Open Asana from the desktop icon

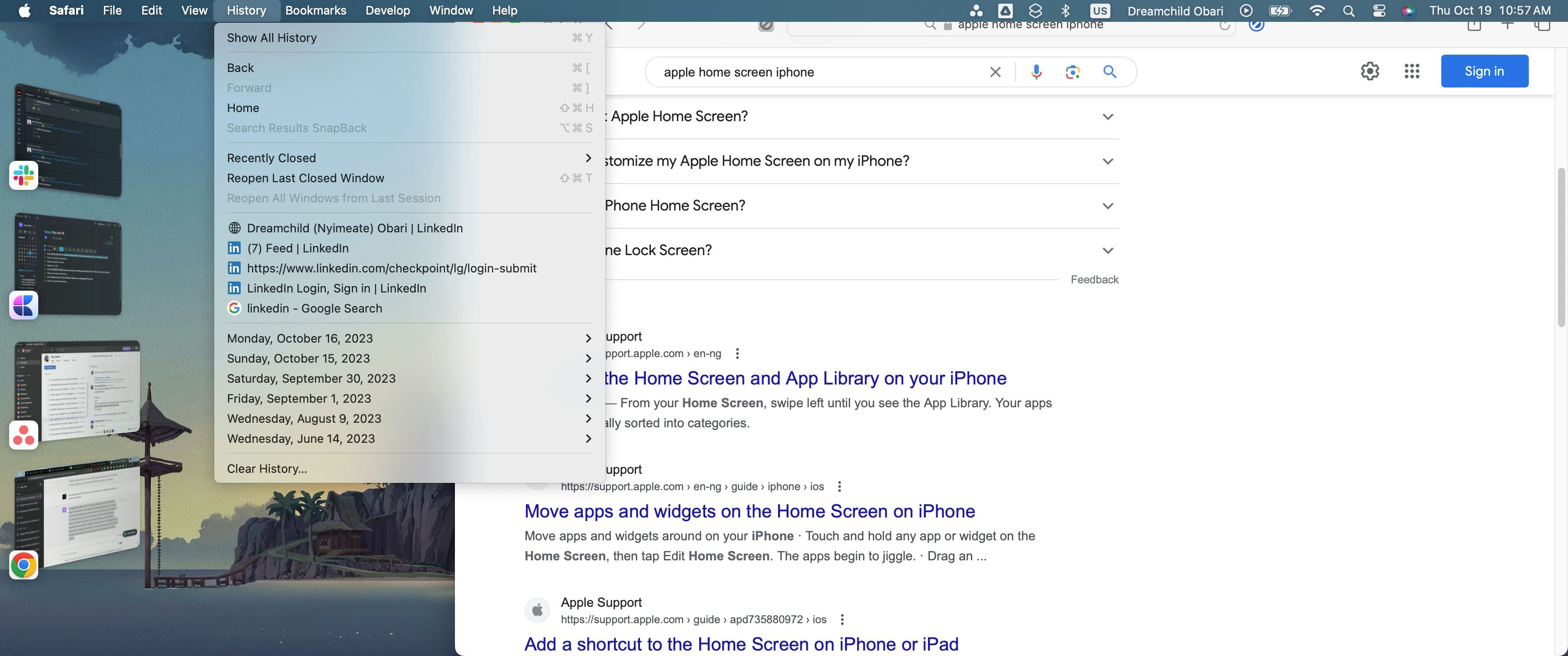(23, 435)
